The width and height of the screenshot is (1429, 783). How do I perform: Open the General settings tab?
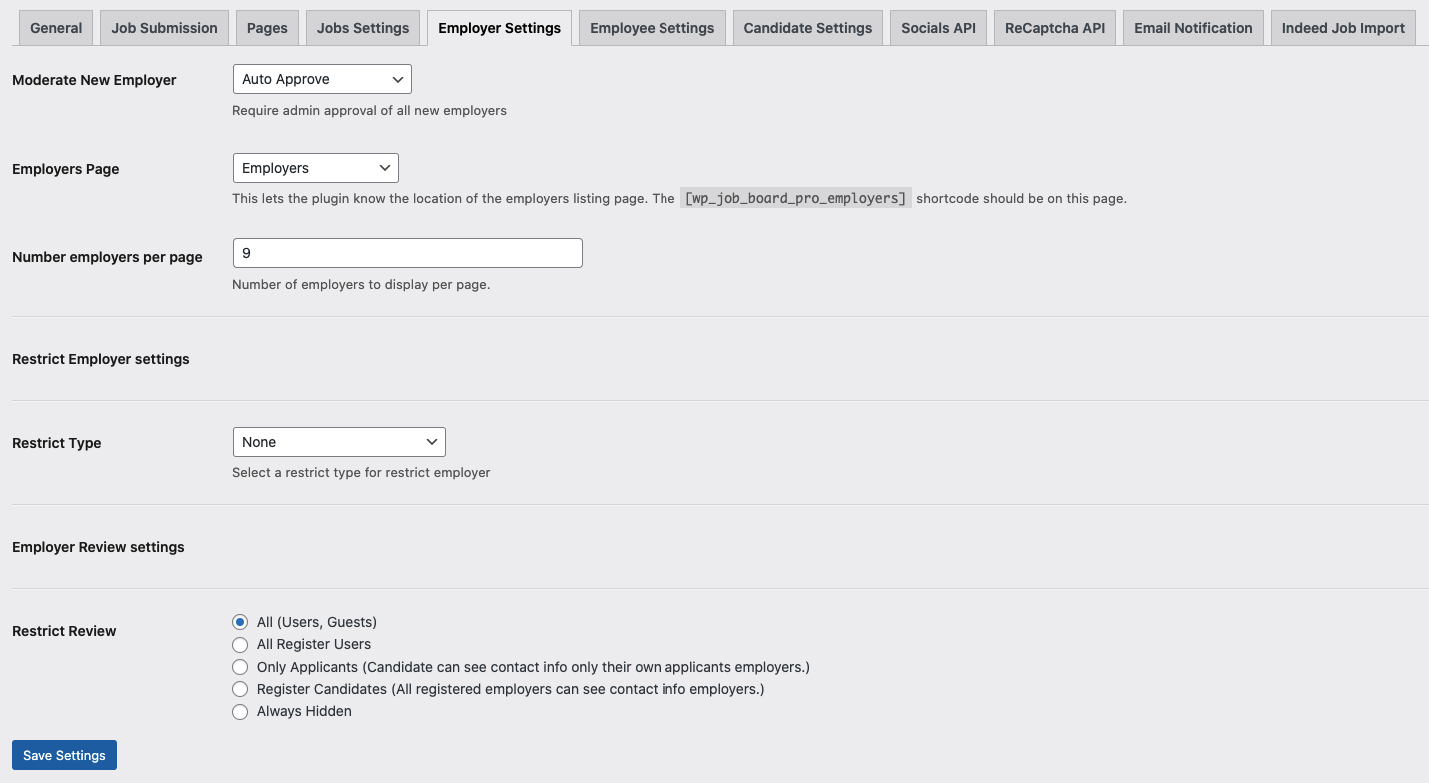pyautogui.click(x=56, y=28)
